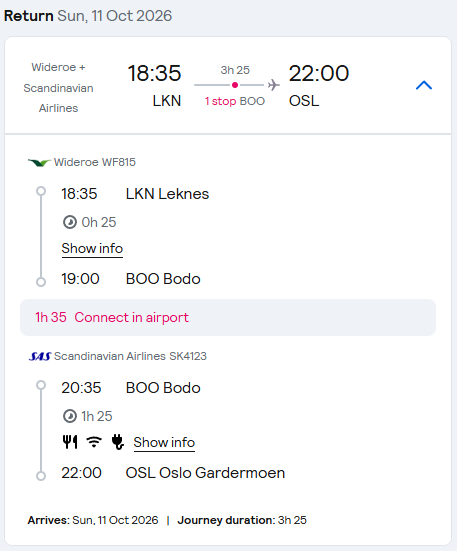This screenshot has height=551, width=457.
Task: Click the 19:00 BOO Bodo arrival row
Action: [131, 279]
